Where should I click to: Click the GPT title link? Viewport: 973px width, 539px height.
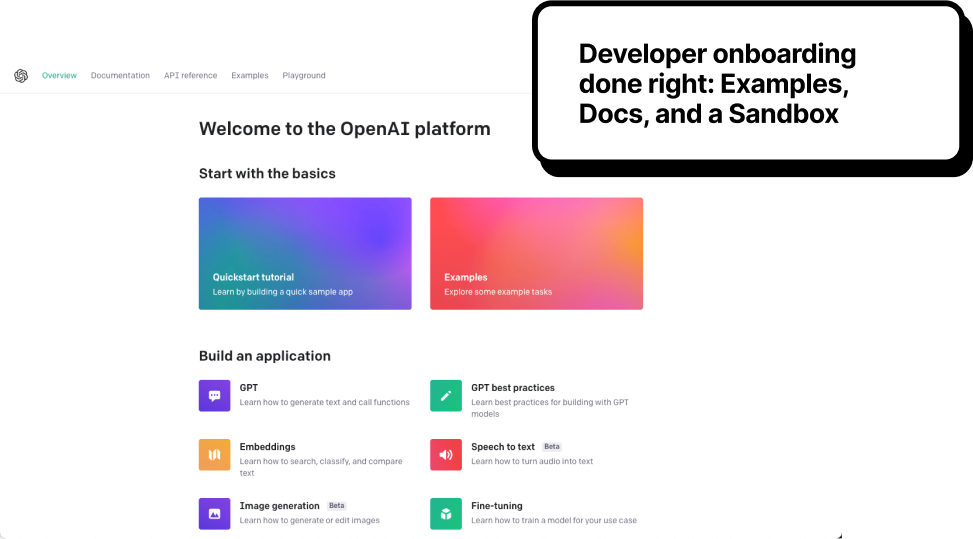tap(249, 388)
